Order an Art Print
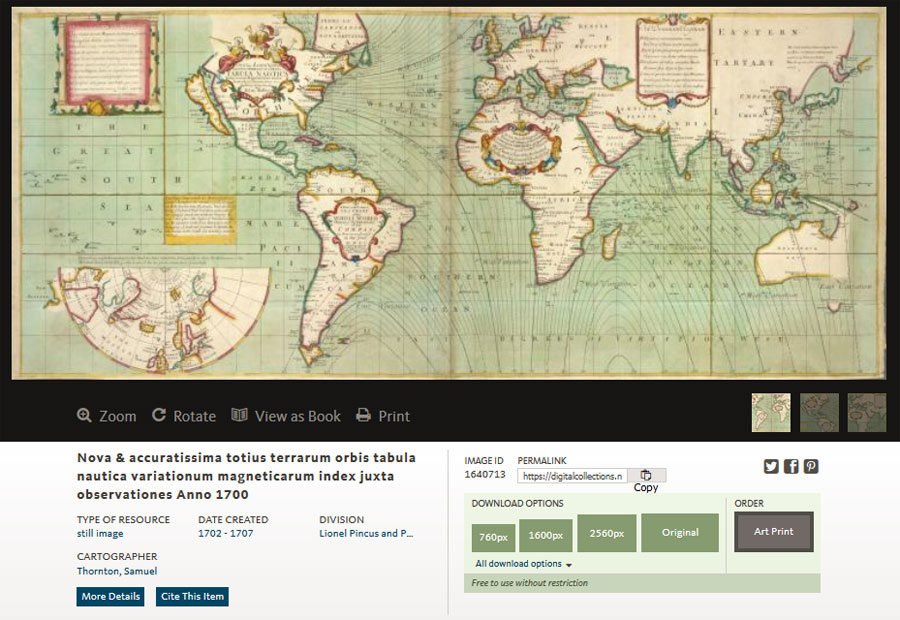Viewport: 900px width, 620px height. 775,531
